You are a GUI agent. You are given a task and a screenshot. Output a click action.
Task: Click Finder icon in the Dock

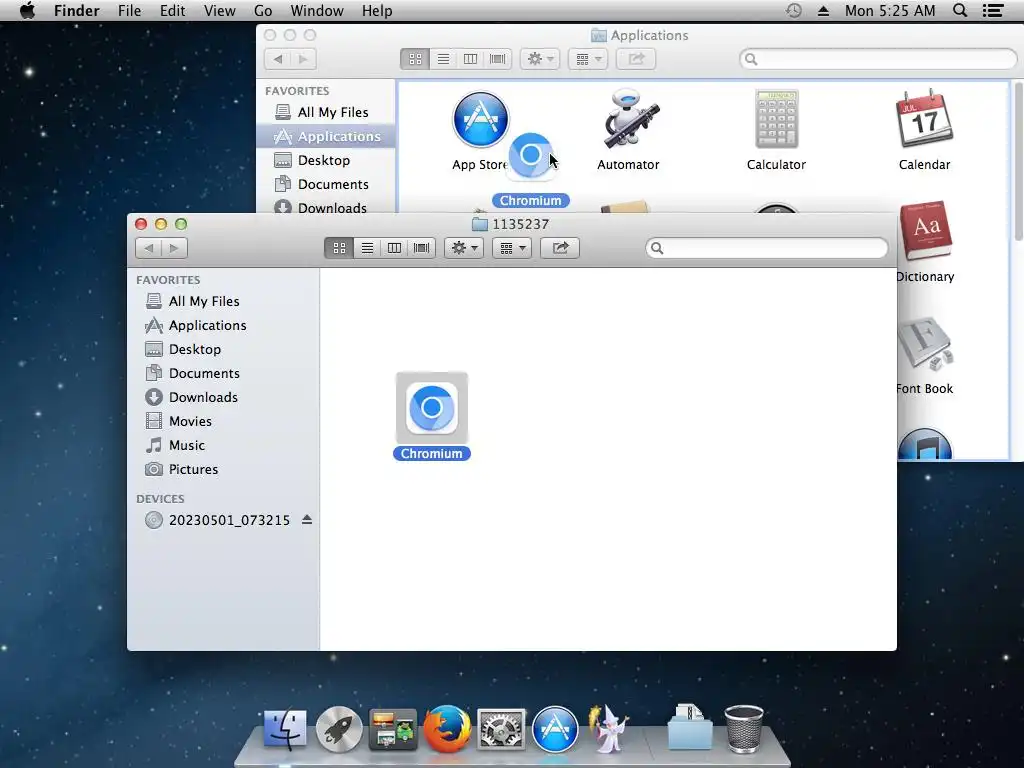click(285, 729)
